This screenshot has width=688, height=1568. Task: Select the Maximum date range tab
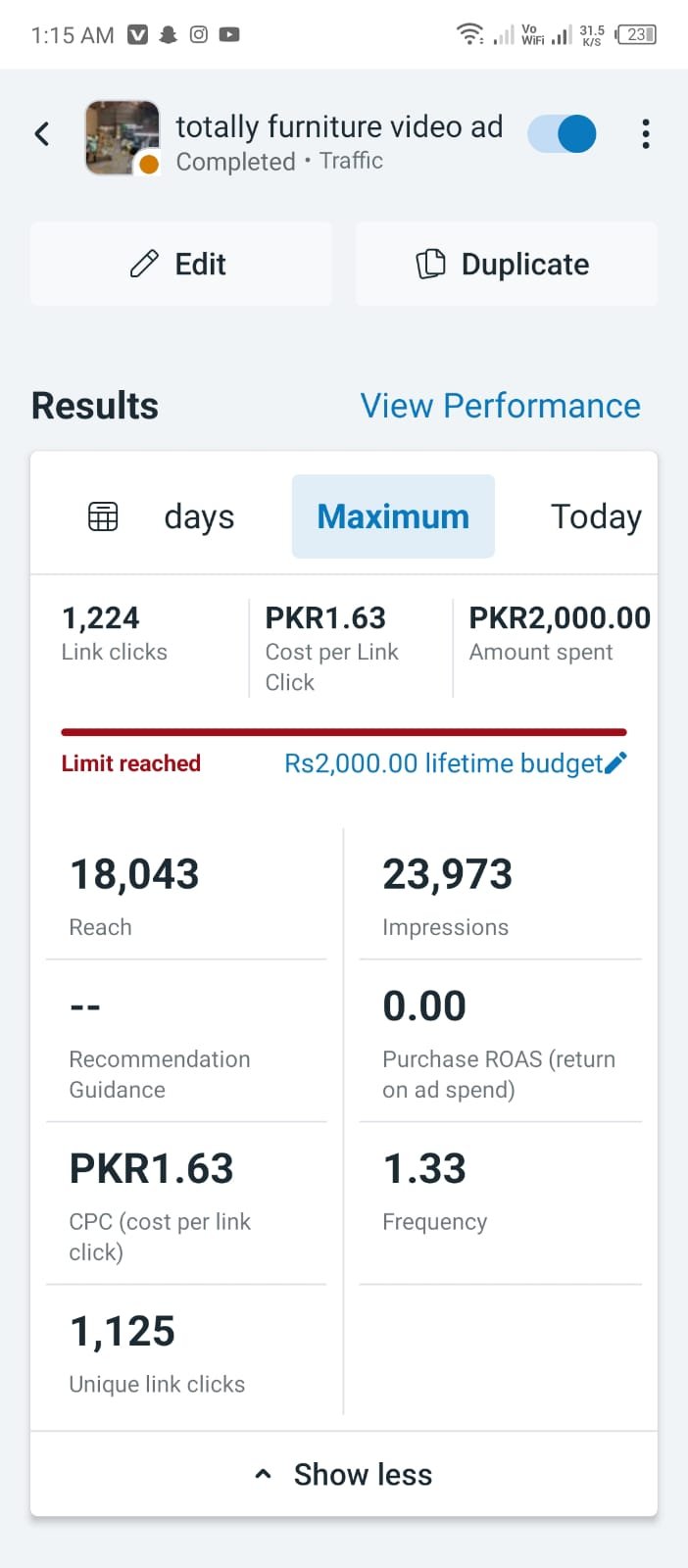click(393, 516)
